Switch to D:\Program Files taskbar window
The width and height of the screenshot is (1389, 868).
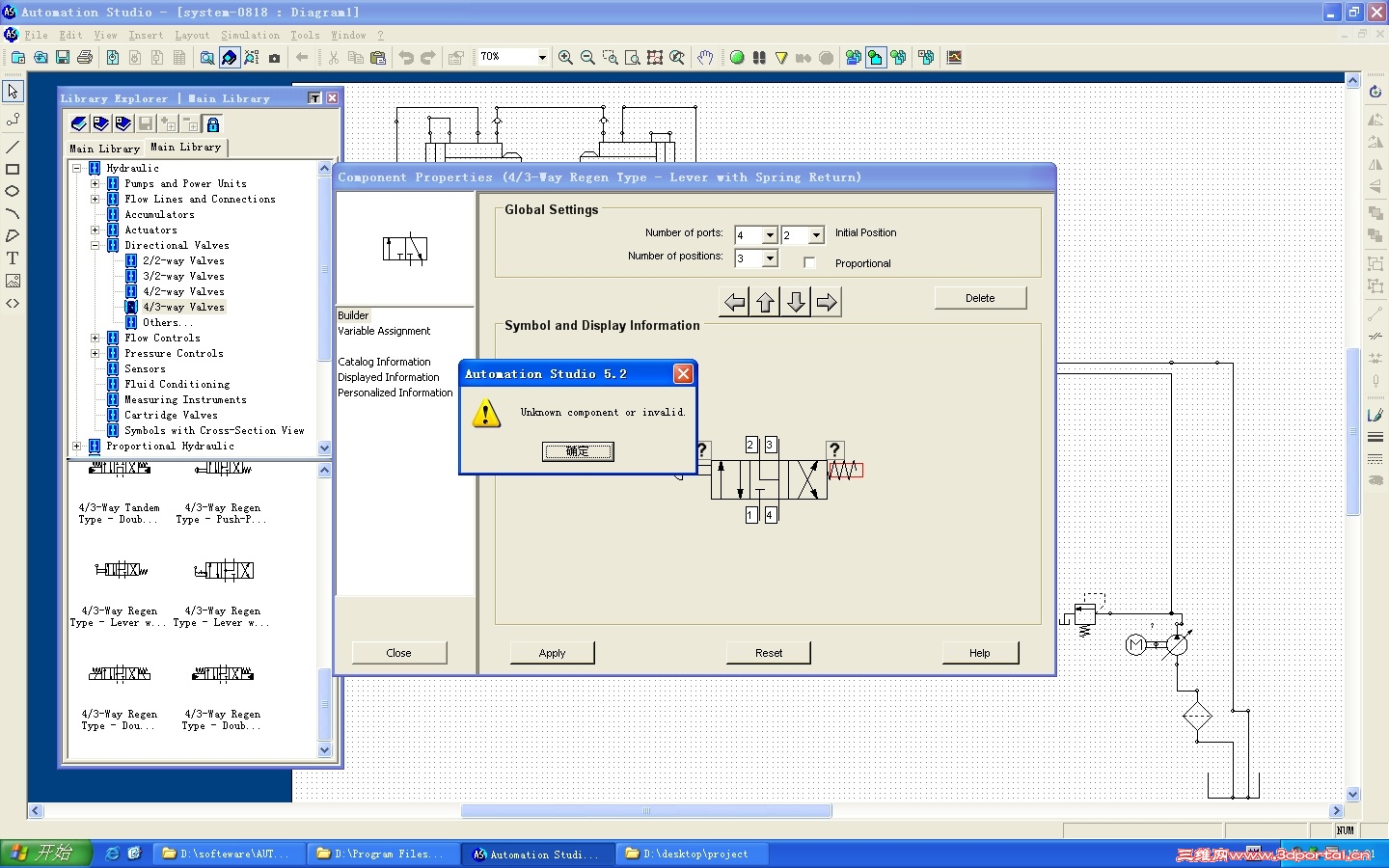pos(384,854)
